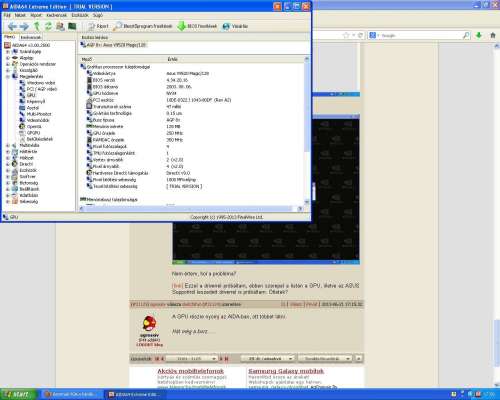Expand the Alaplap tree node
Image resolution: width=500 pixels, height=400 pixels.
(x=8, y=58)
